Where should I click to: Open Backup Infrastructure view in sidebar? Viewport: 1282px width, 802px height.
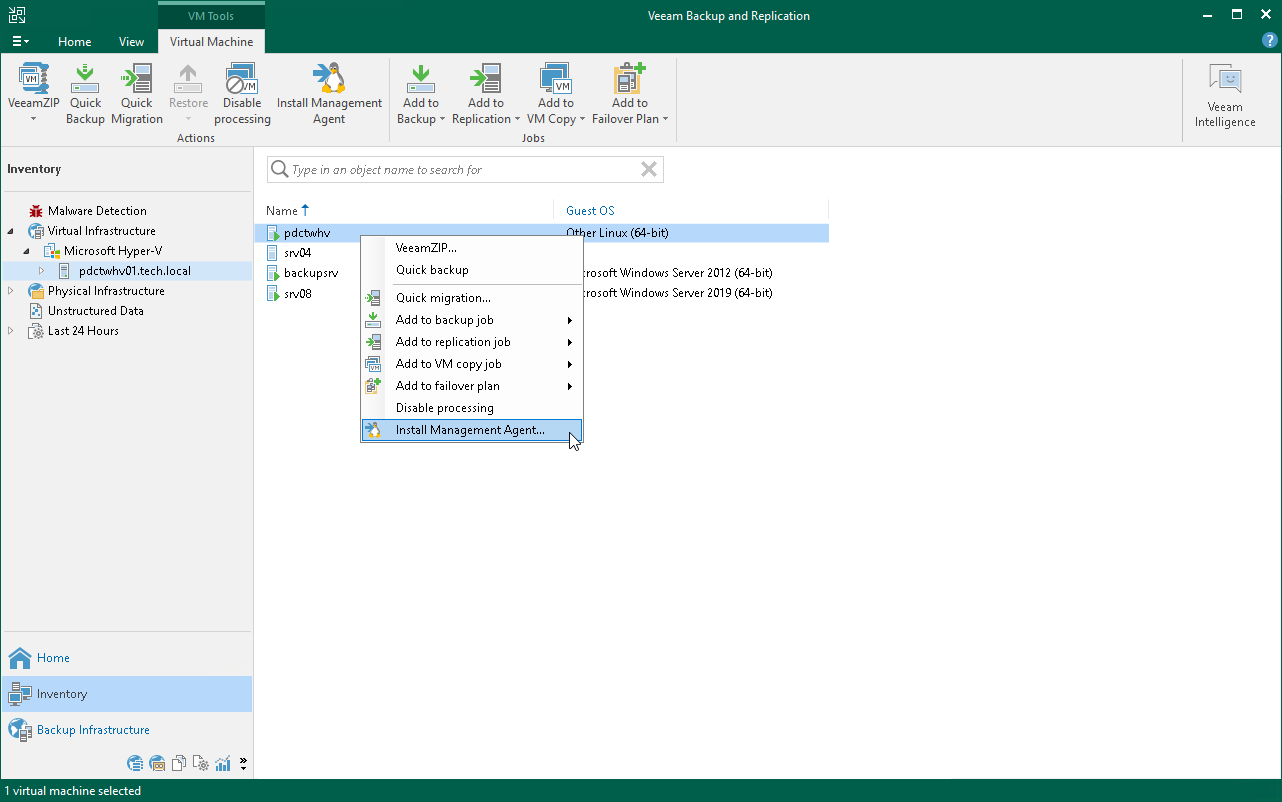tap(93, 730)
